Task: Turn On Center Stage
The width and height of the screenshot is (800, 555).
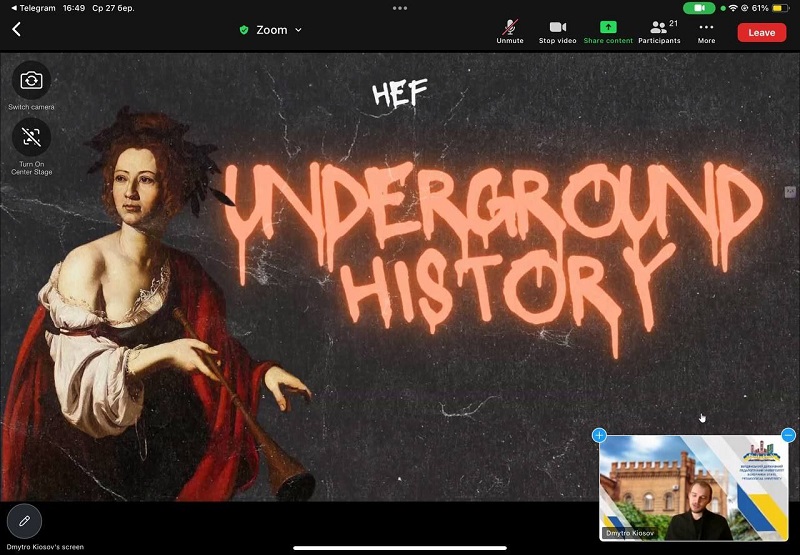Action: [x=31, y=137]
